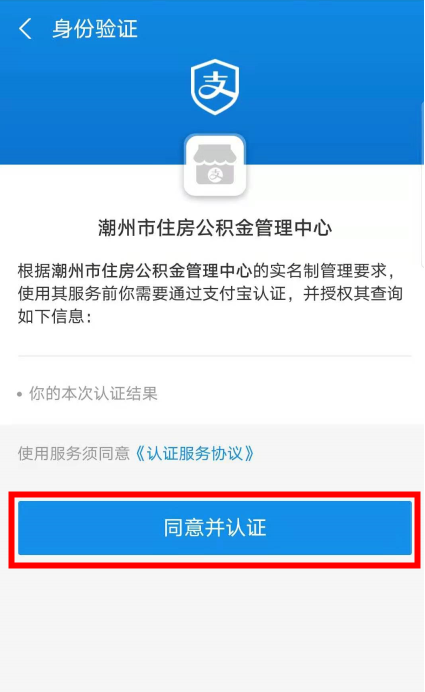Click the 身份验证 page title
425x692 pixels.
95,29
